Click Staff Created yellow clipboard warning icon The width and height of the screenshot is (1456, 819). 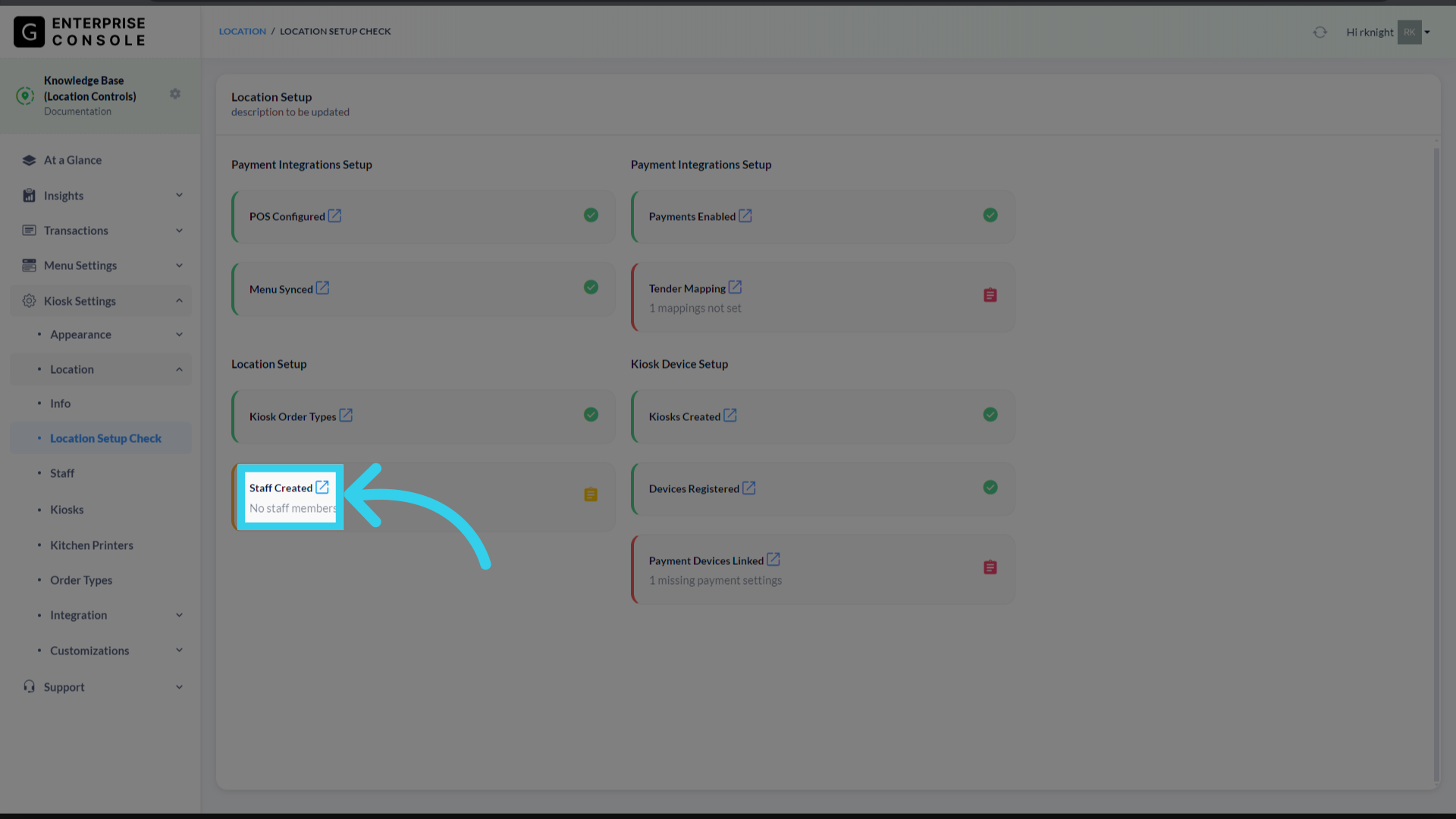point(591,494)
